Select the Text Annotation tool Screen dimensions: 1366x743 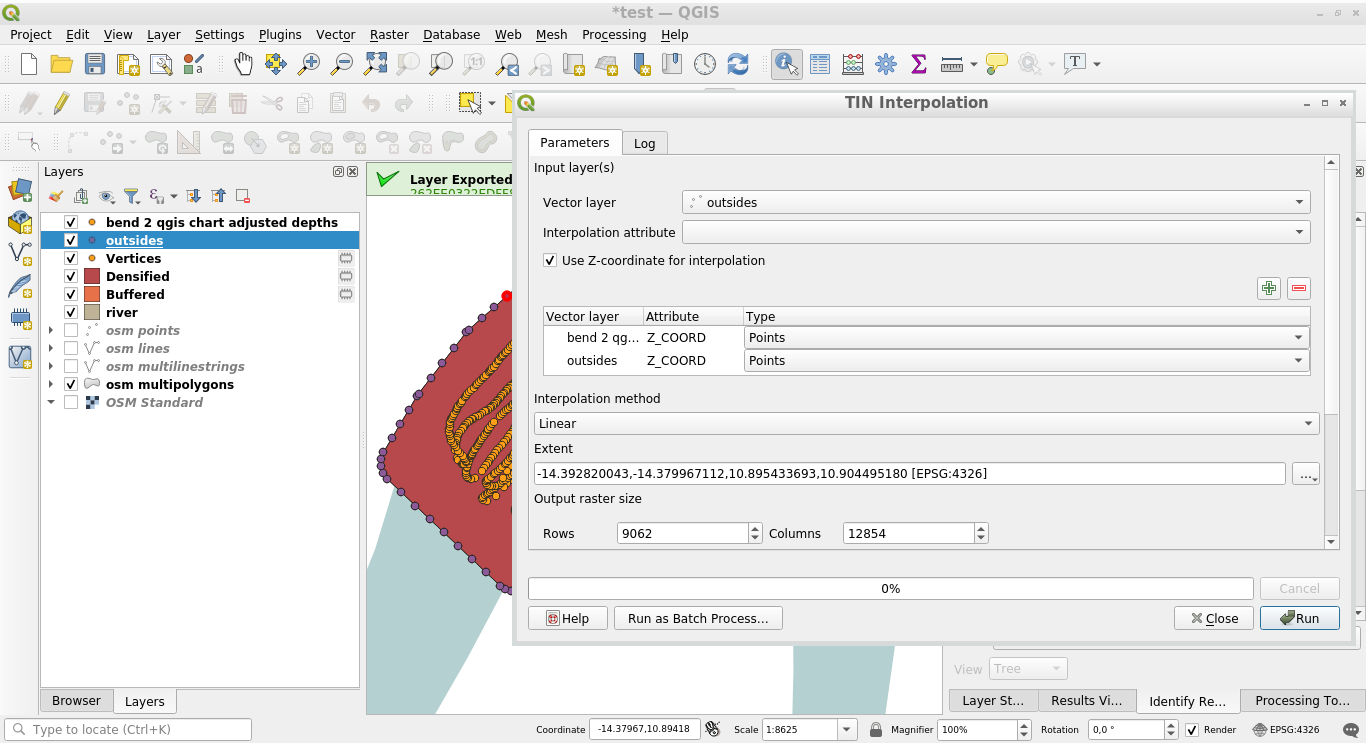point(1075,64)
